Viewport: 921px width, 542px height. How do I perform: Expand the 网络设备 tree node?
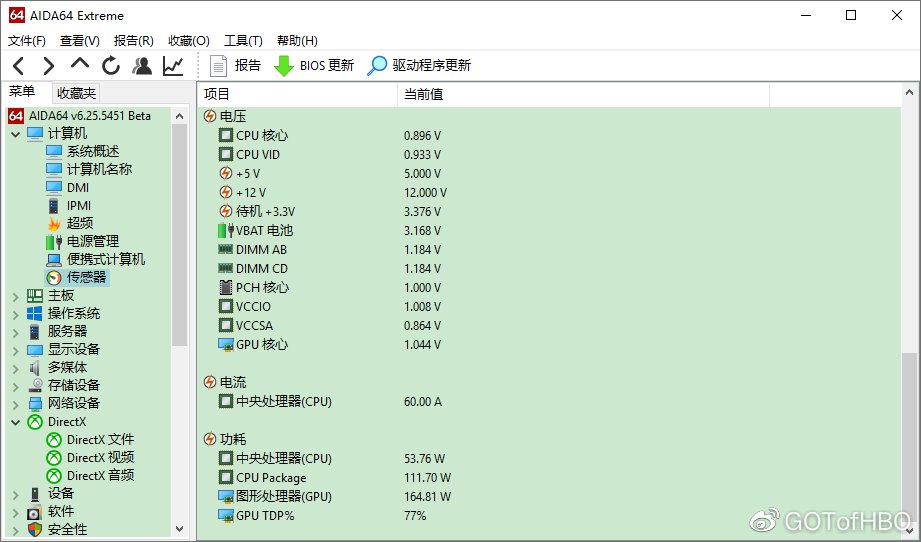pos(16,405)
